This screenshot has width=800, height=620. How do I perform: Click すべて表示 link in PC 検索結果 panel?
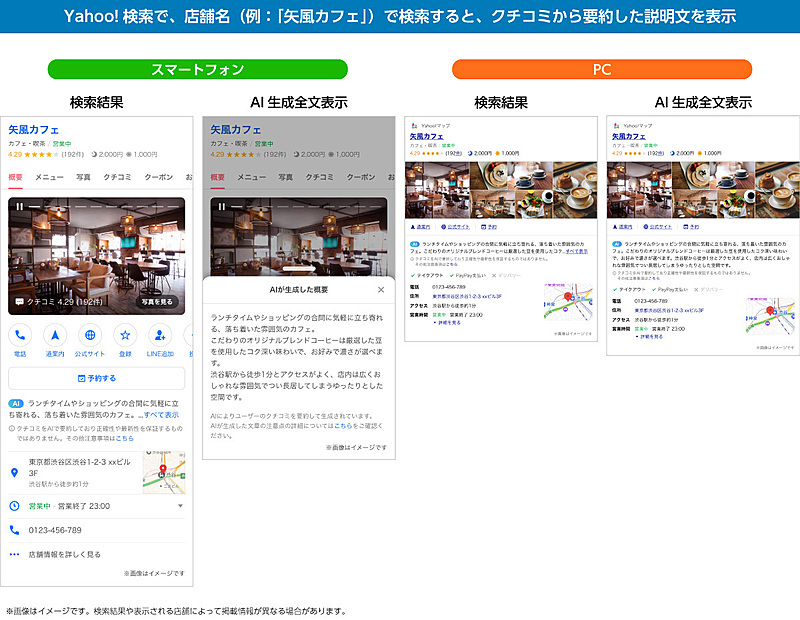click(x=577, y=251)
